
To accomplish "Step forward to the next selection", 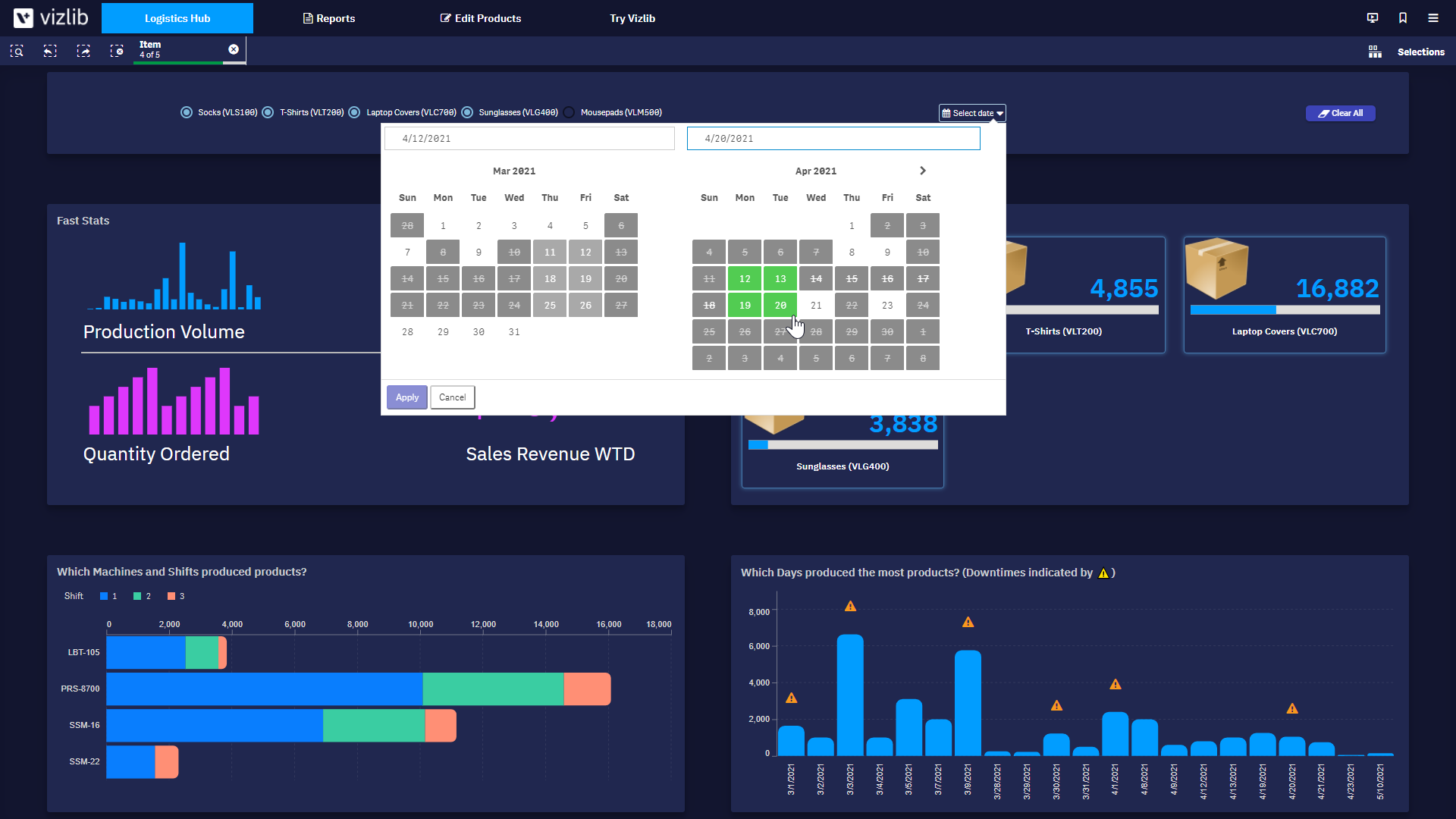I will pyautogui.click(x=83, y=51).
